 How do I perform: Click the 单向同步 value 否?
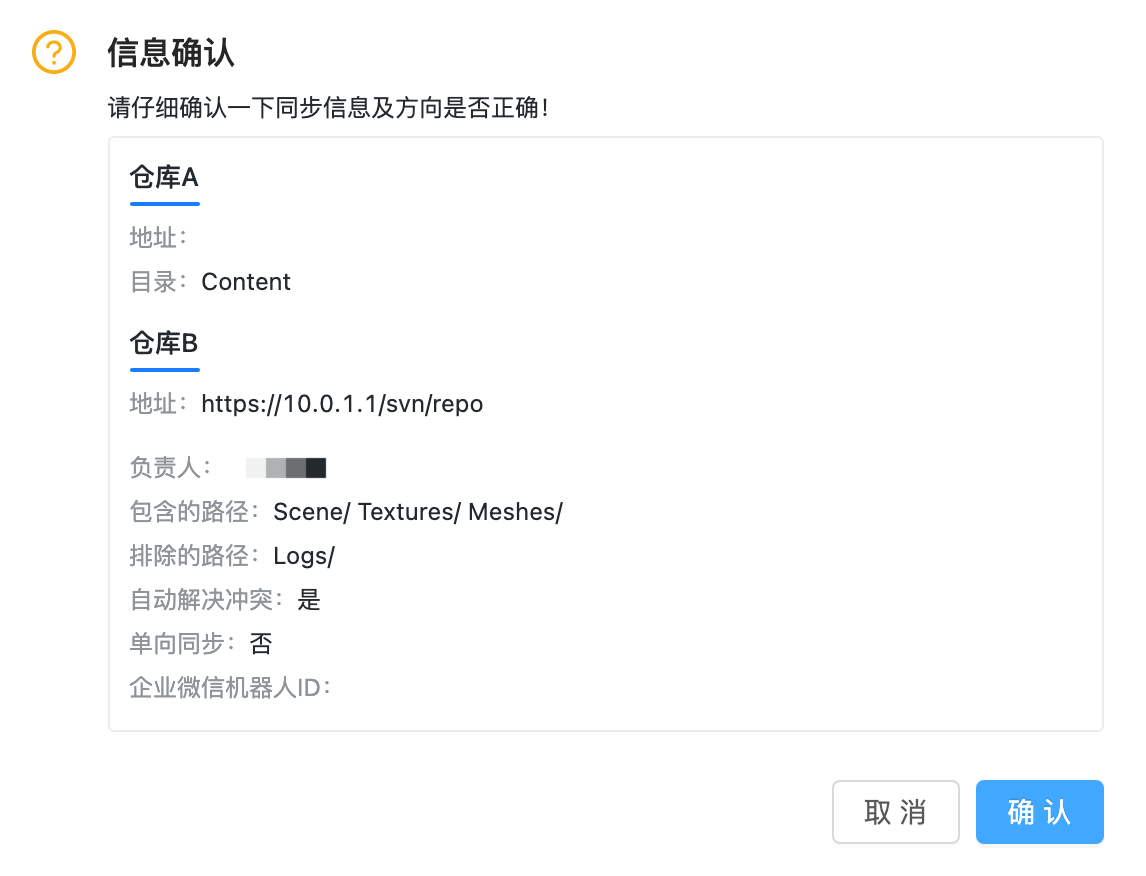pos(261,644)
